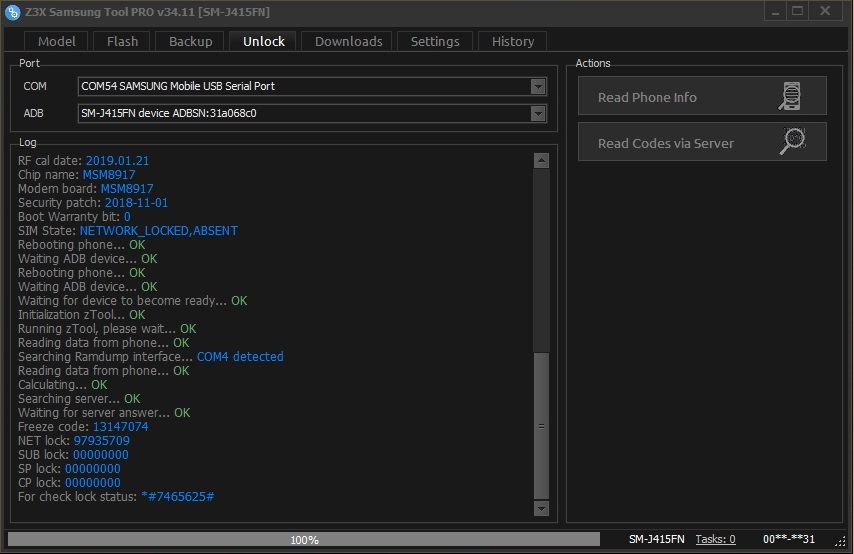This screenshot has height=554, width=854.
Task: Click the Initialization zTool log line
Action: (82, 315)
